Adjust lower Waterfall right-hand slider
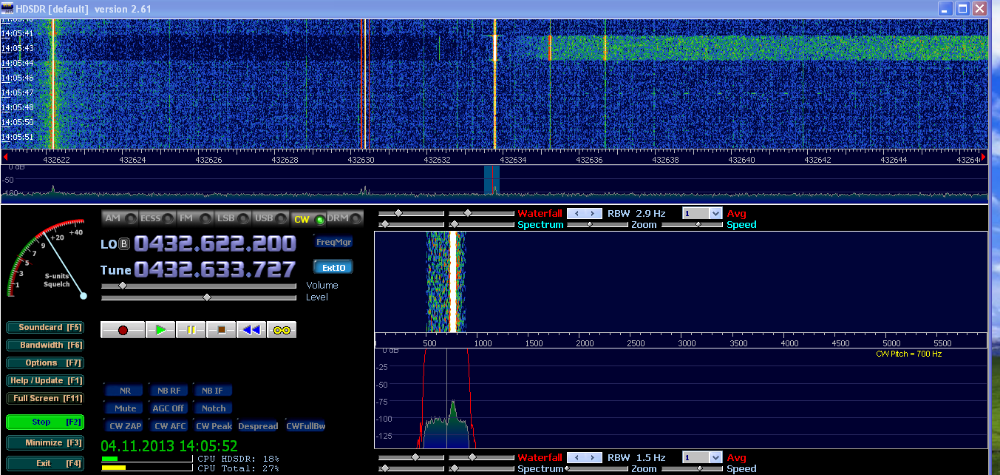1000x475 pixels. click(x=481, y=458)
